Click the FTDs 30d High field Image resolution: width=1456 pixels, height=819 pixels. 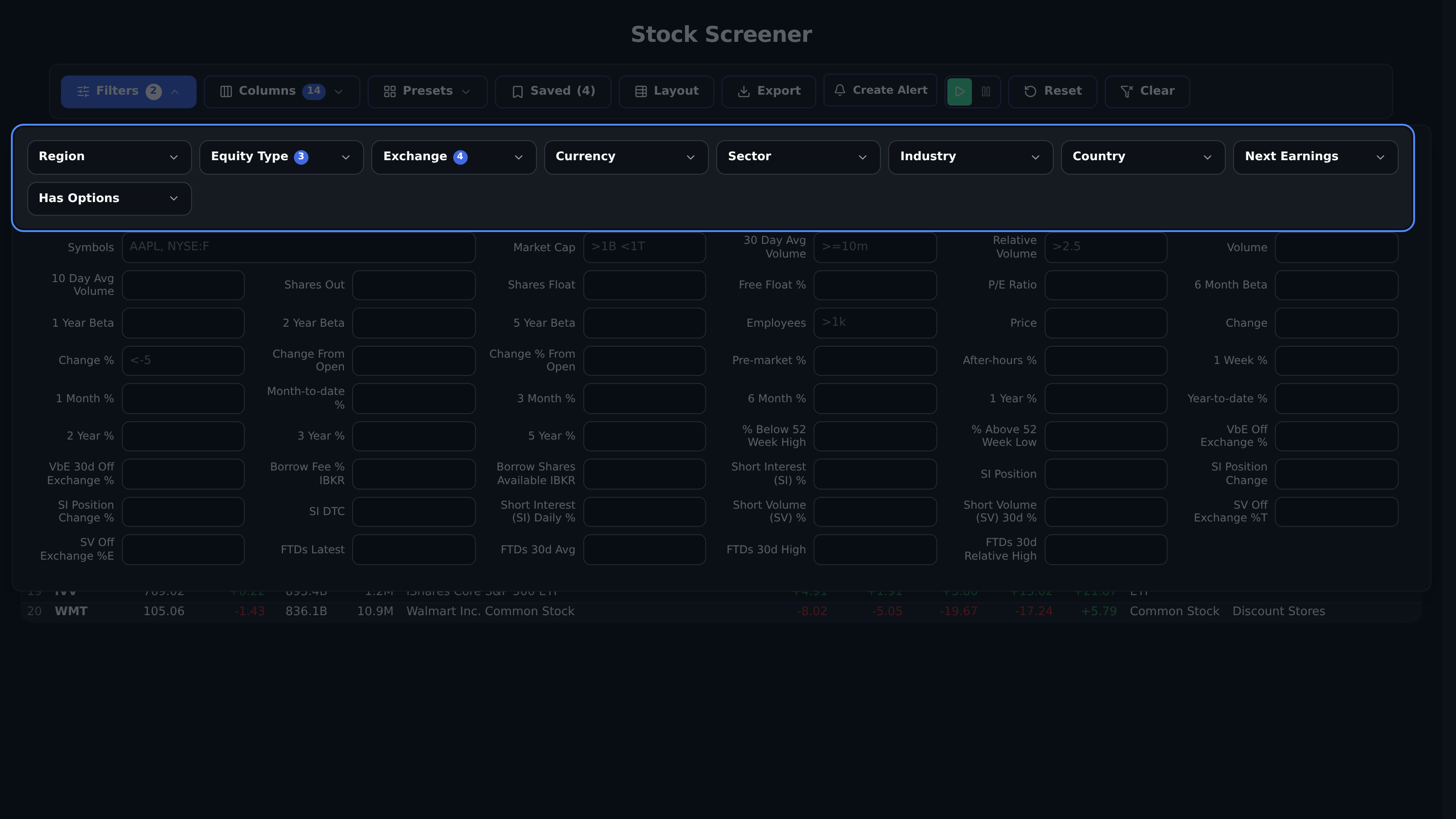pyautogui.click(x=875, y=549)
